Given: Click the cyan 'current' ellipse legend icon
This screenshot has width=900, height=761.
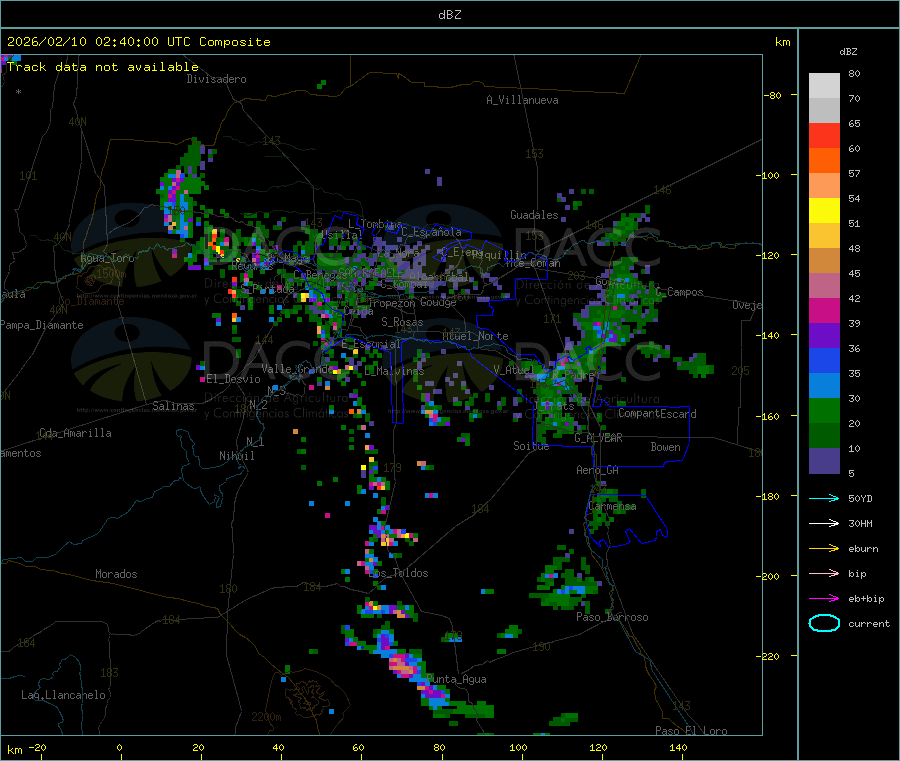Looking at the screenshot, I should (x=824, y=623).
